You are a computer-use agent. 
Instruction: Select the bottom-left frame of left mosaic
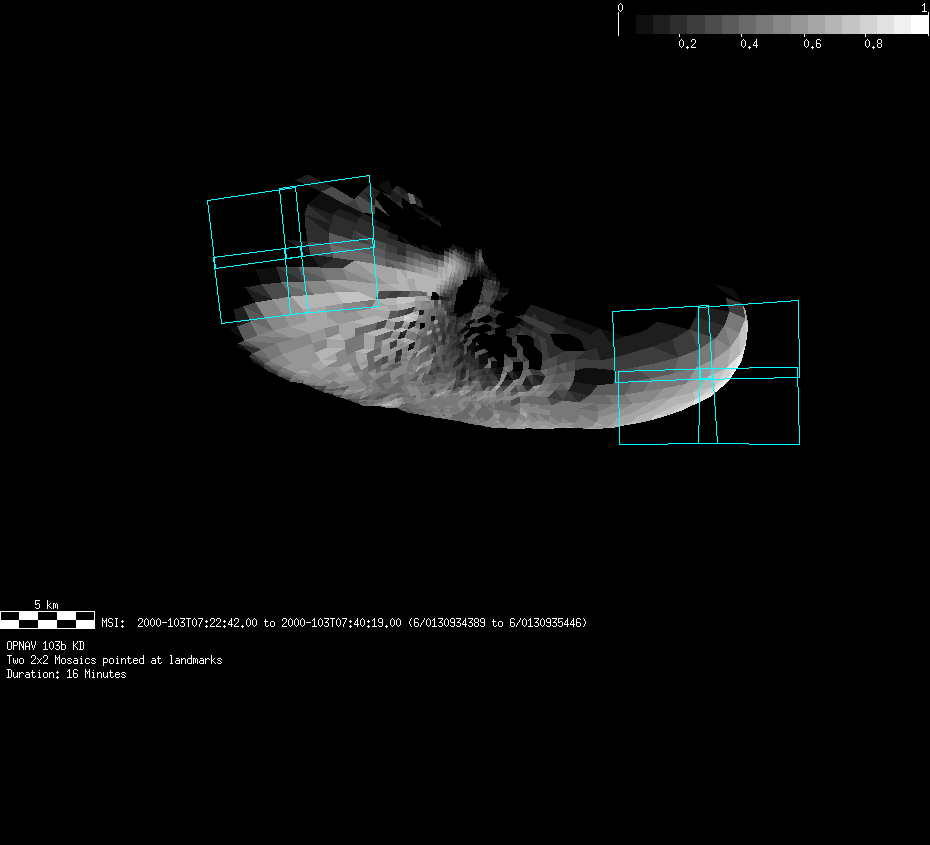[255, 290]
